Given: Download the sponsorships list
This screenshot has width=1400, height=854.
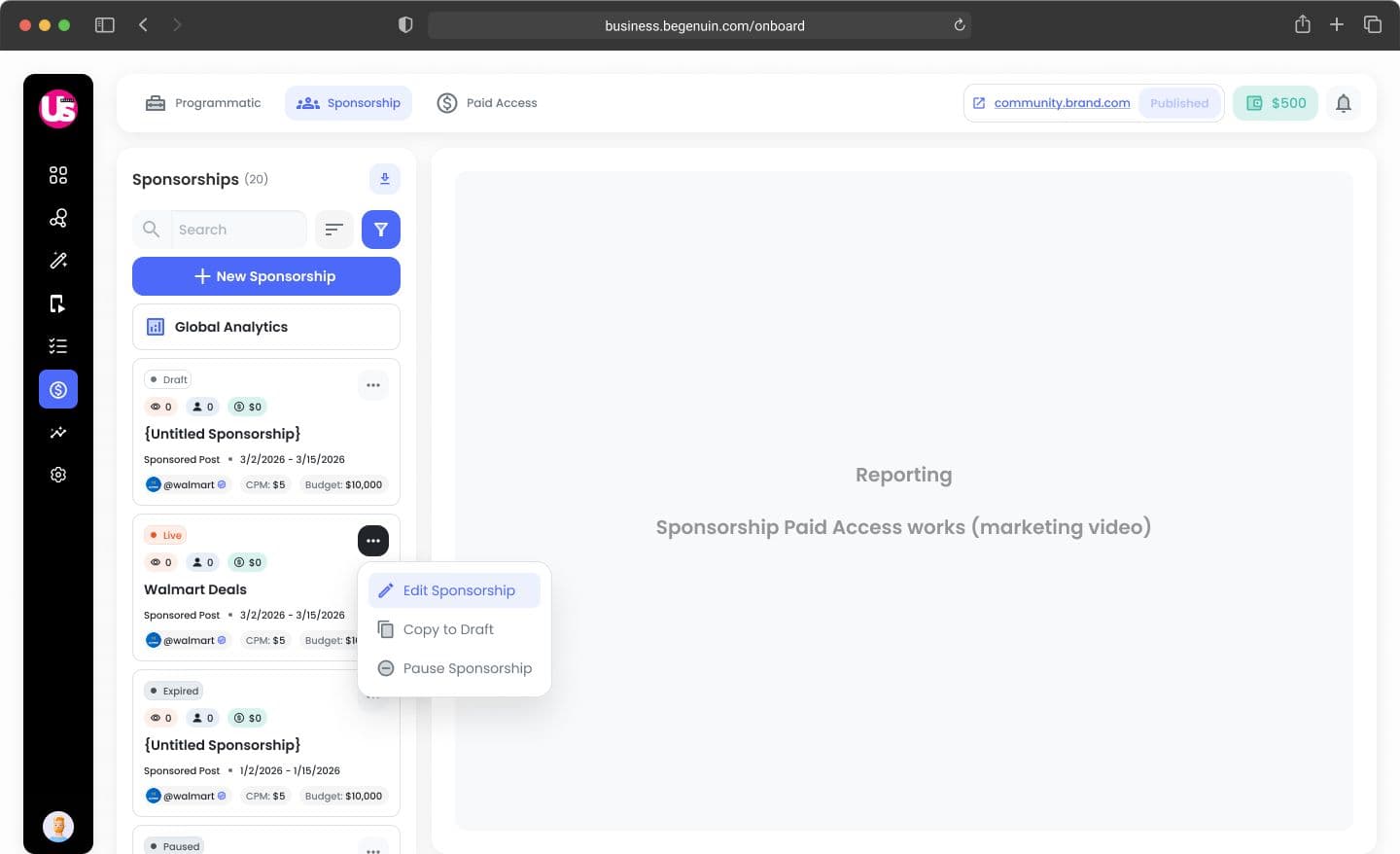Looking at the screenshot, I should coord(385,179).
